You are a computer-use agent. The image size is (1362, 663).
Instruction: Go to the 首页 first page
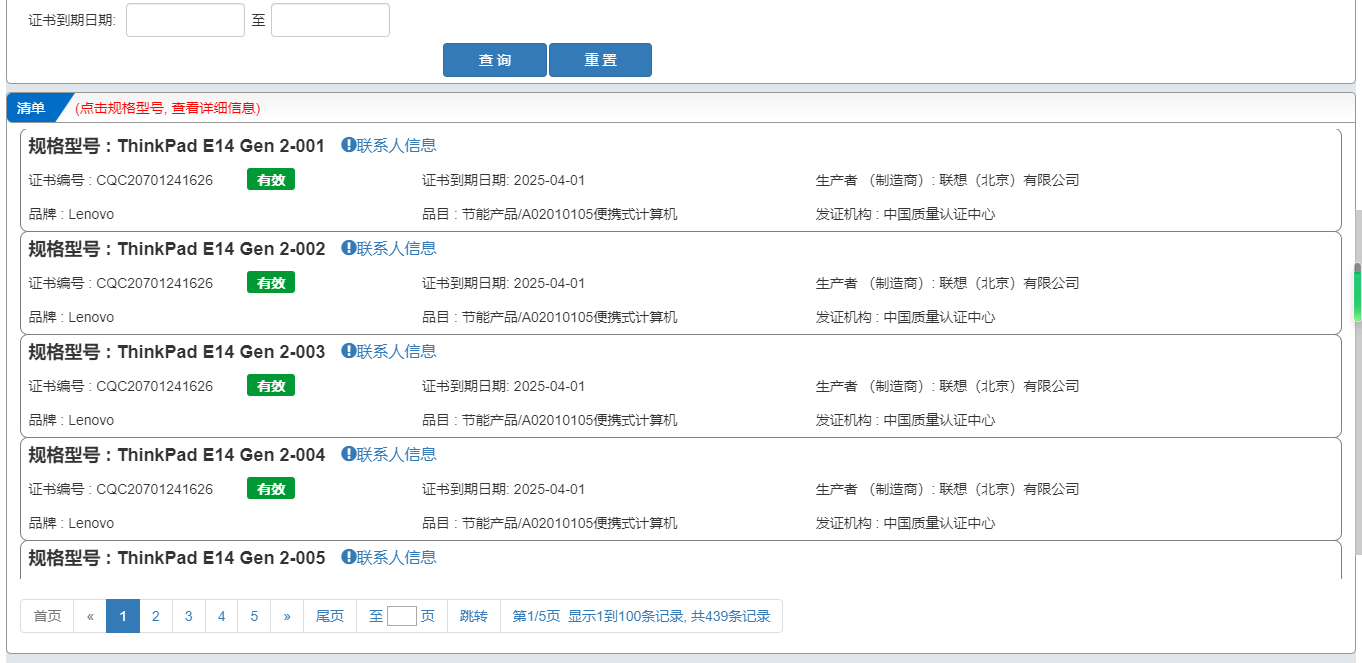(47, 616)
